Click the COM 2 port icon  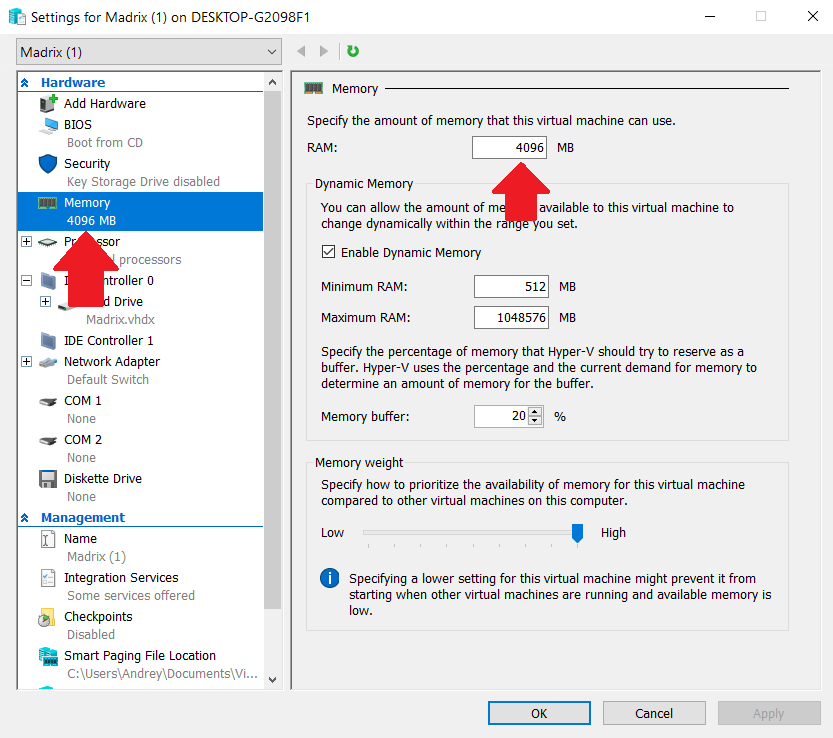[x=48, y=440]
